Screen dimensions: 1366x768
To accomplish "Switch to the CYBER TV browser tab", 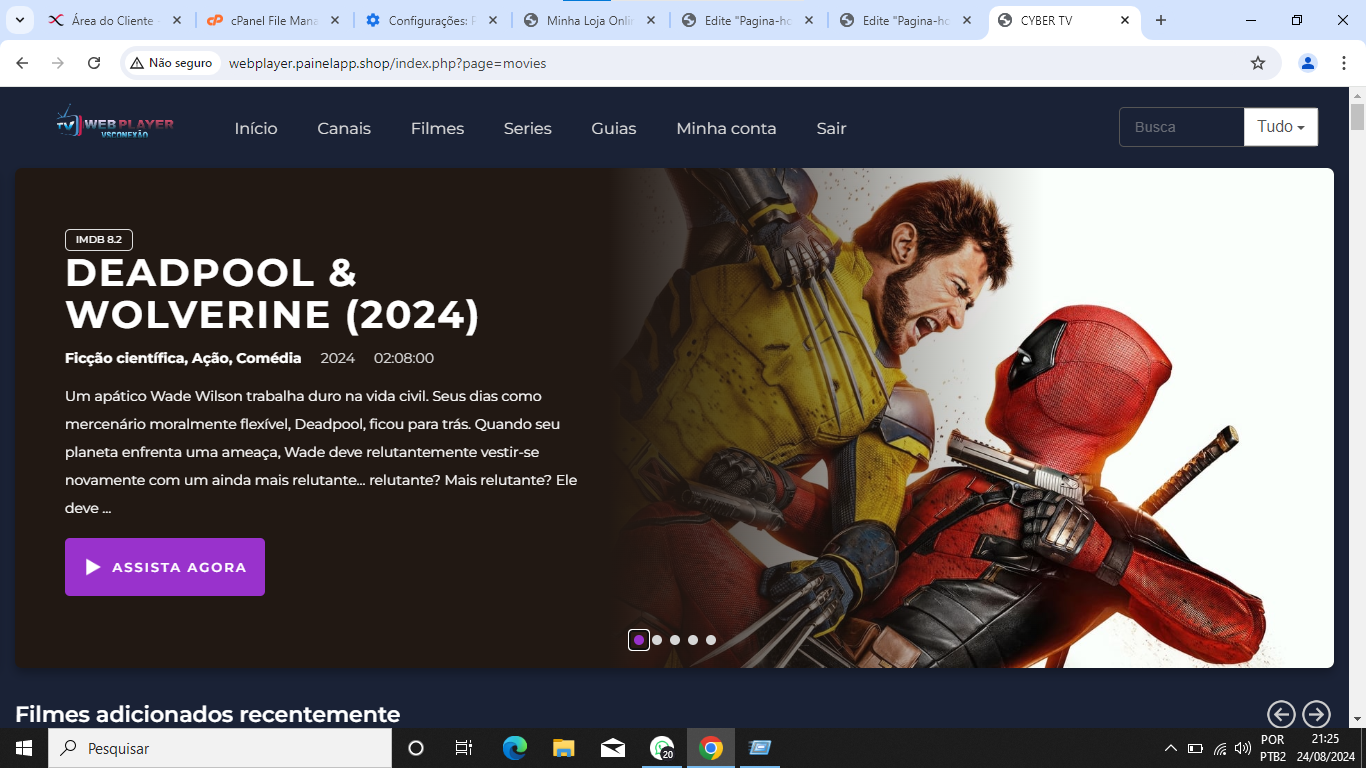I will (x=1045, y=19).
